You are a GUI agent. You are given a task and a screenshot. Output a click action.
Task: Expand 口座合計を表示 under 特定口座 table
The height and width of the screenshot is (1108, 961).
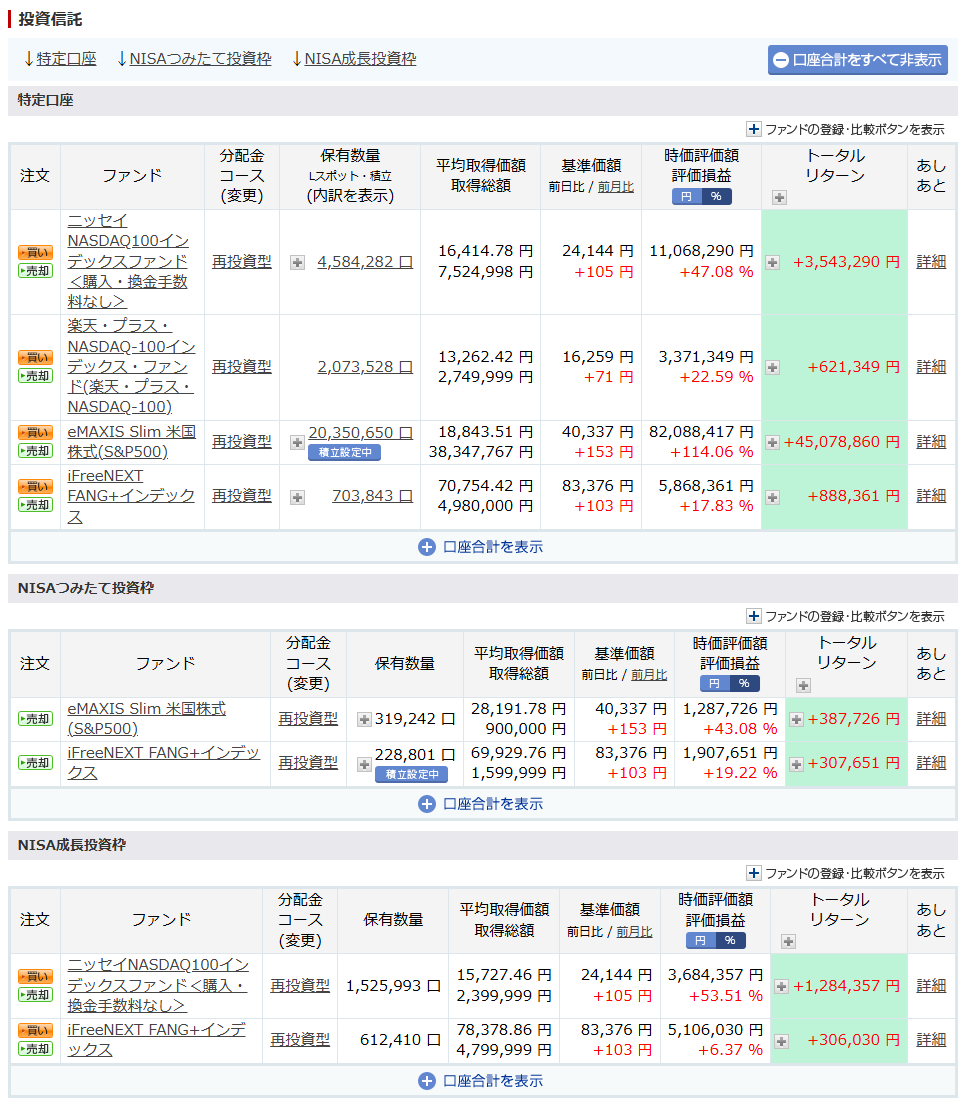(481, 547)
